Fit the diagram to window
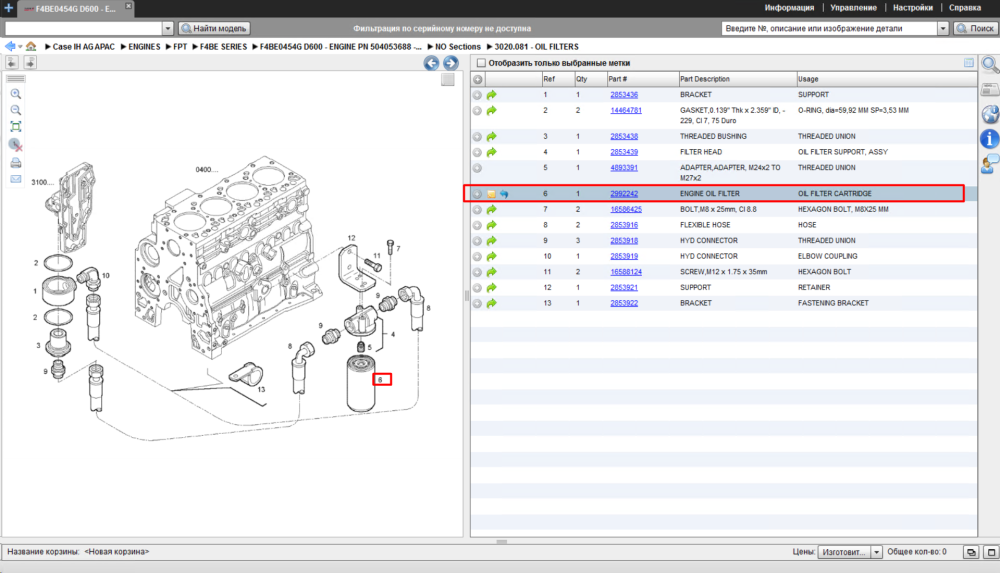1000x573 pixels. pyautogui.click(x=16, y=127)
